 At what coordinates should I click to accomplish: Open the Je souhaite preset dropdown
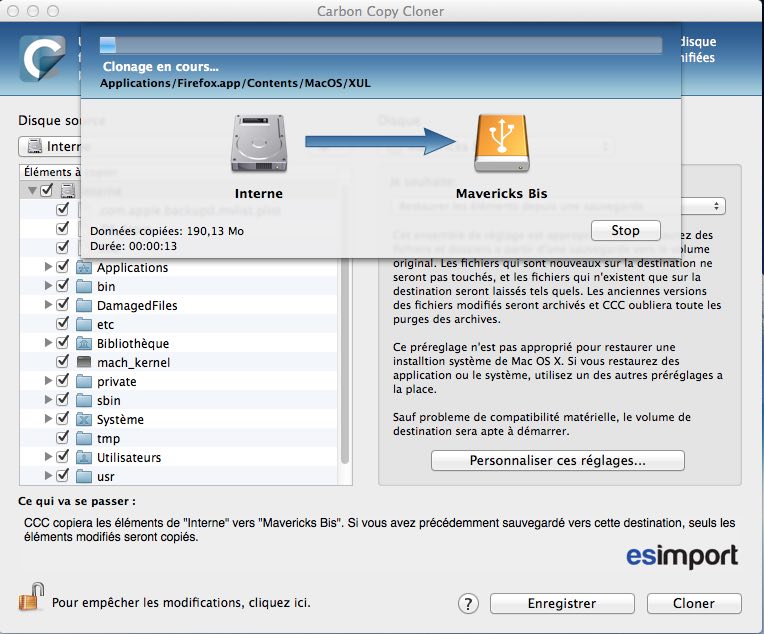pos(703,206)
